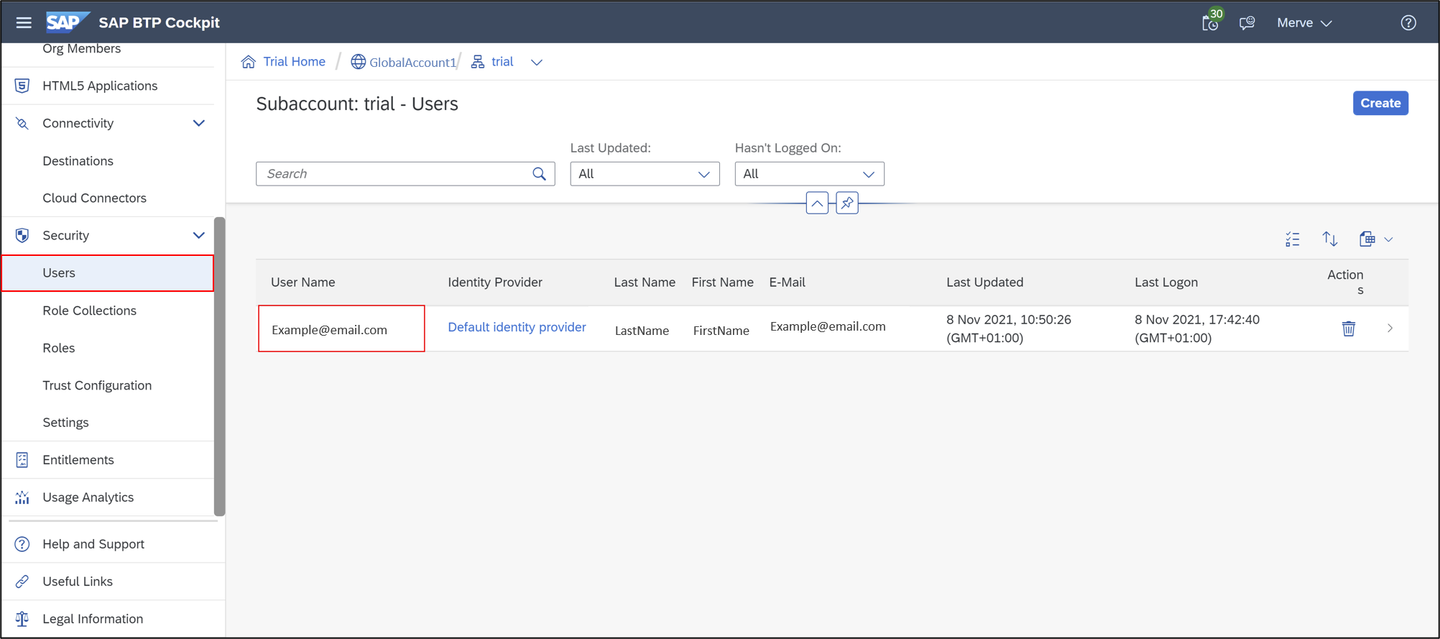The image size is (1440, 639).
Task: Click the Useful Links chain icon
Action: pos(22,581)
